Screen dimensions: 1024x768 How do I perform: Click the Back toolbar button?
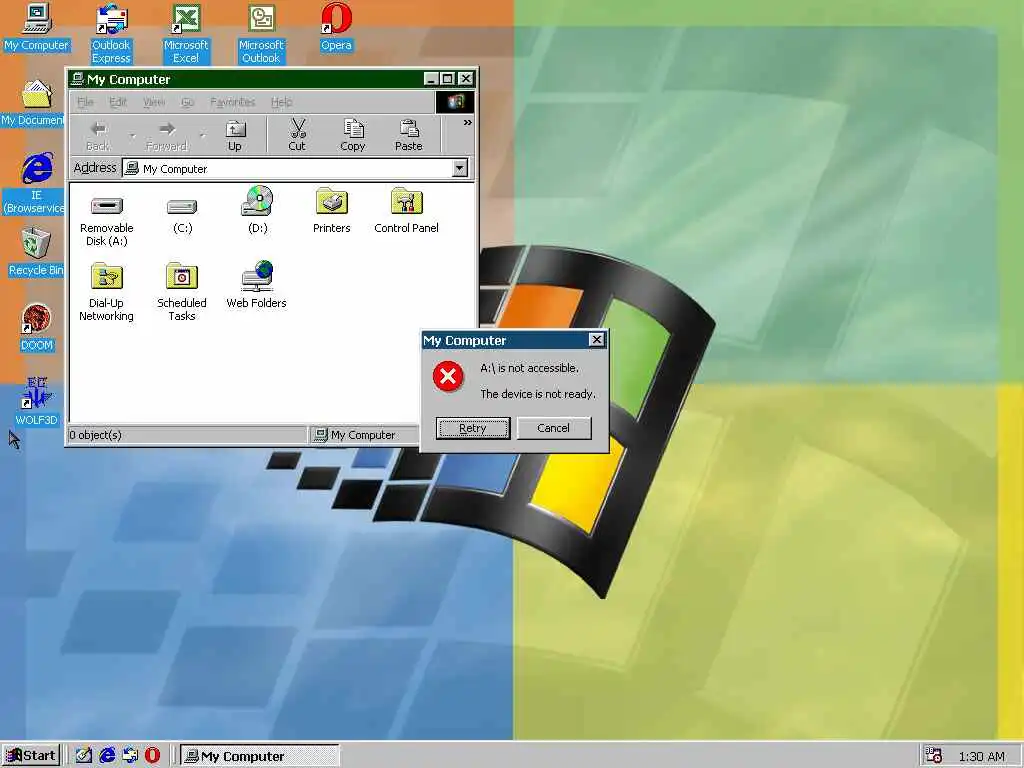point(98,136)
